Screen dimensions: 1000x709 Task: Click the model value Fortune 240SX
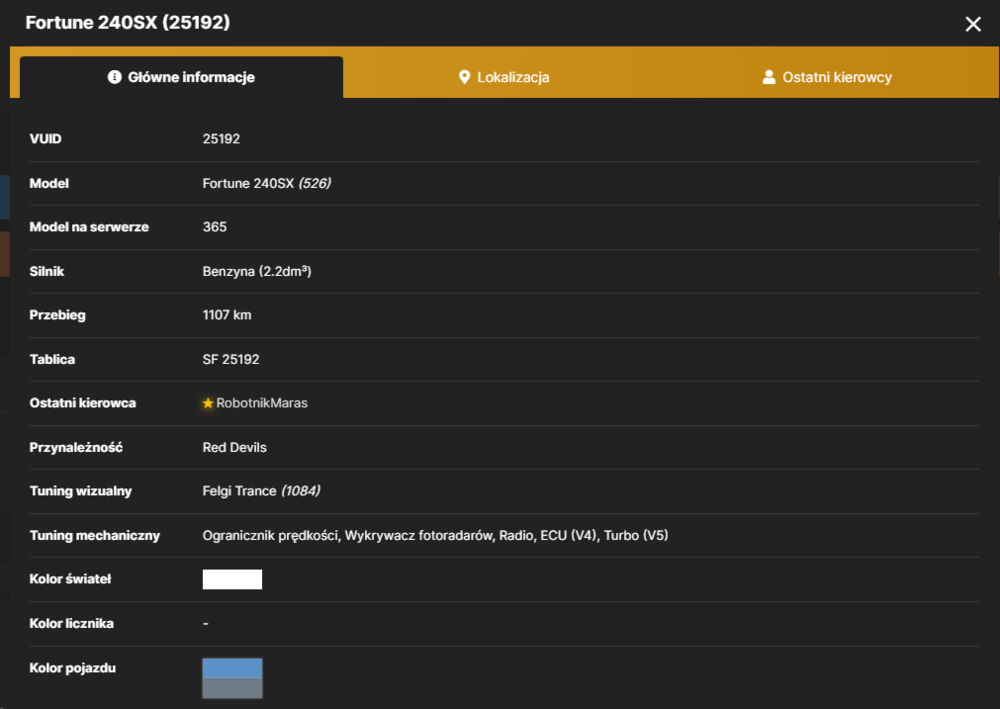(248, 184)
